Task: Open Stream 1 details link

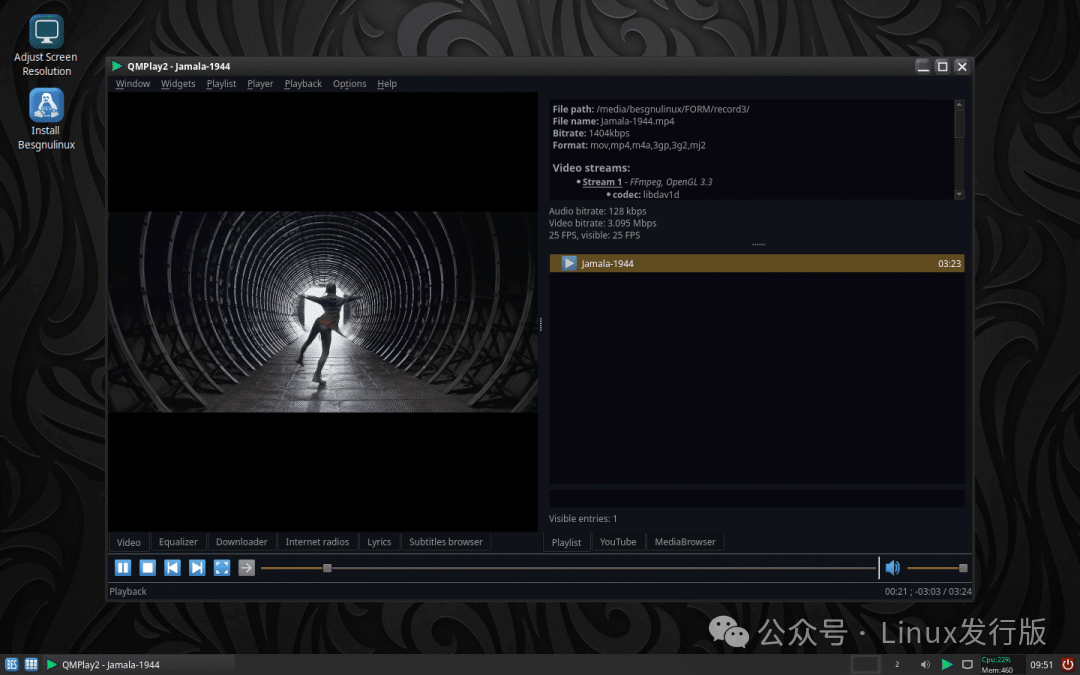Action: [x=602, y=181]
